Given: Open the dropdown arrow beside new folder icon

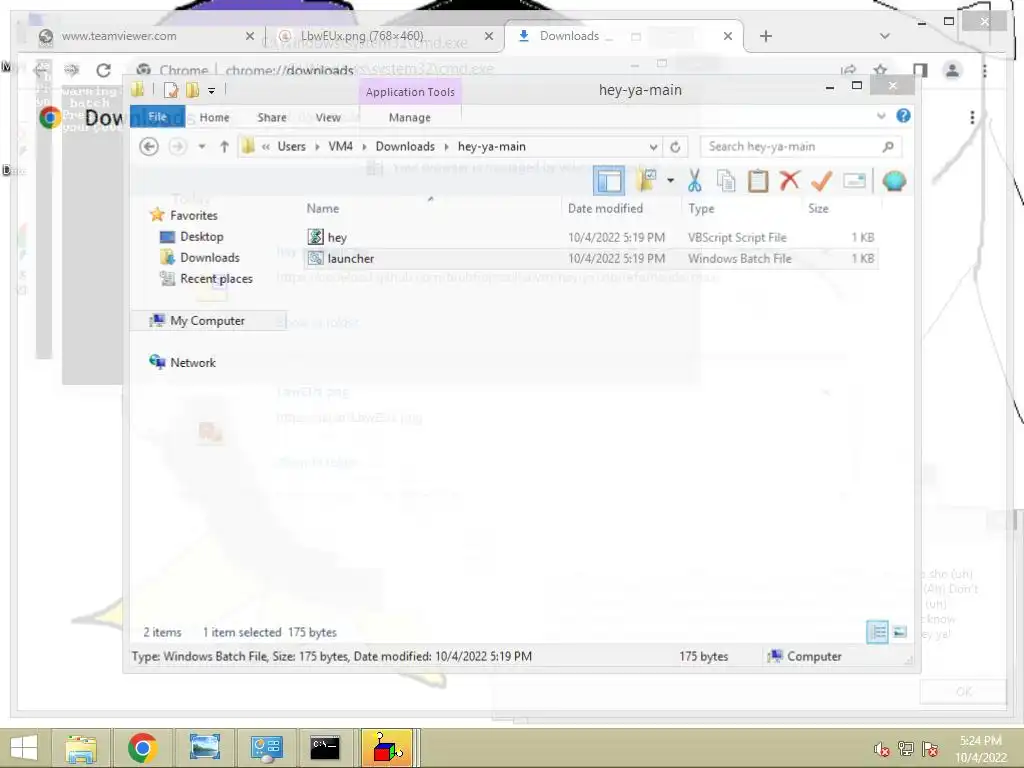Looking at the screenshot, I should tap(670, 181).
